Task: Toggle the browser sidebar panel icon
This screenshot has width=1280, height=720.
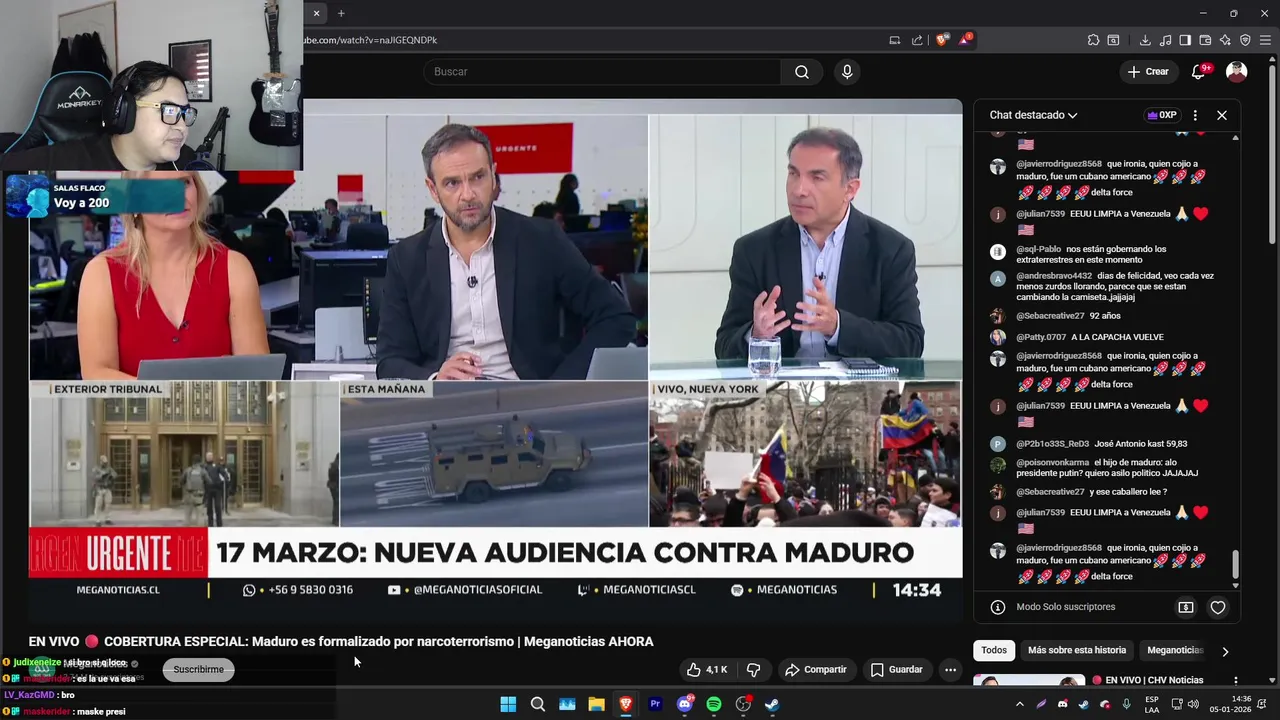Action: (1185, 40)
